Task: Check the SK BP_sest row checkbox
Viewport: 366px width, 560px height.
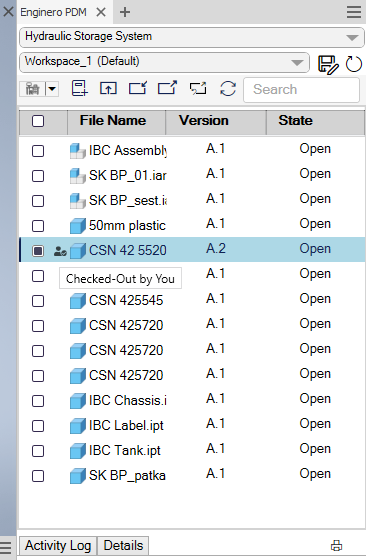Action: pos(38,201)
